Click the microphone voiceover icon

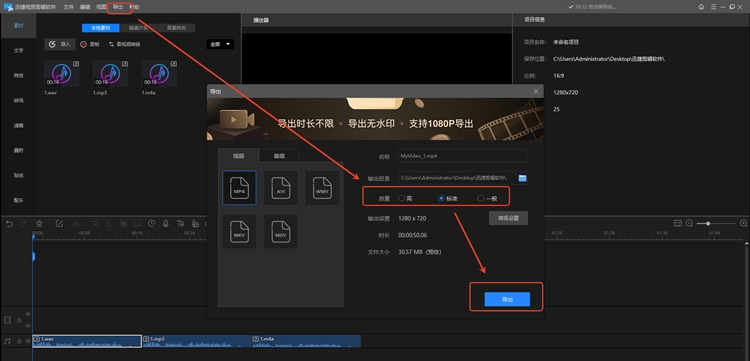click(x=165, y=223)
